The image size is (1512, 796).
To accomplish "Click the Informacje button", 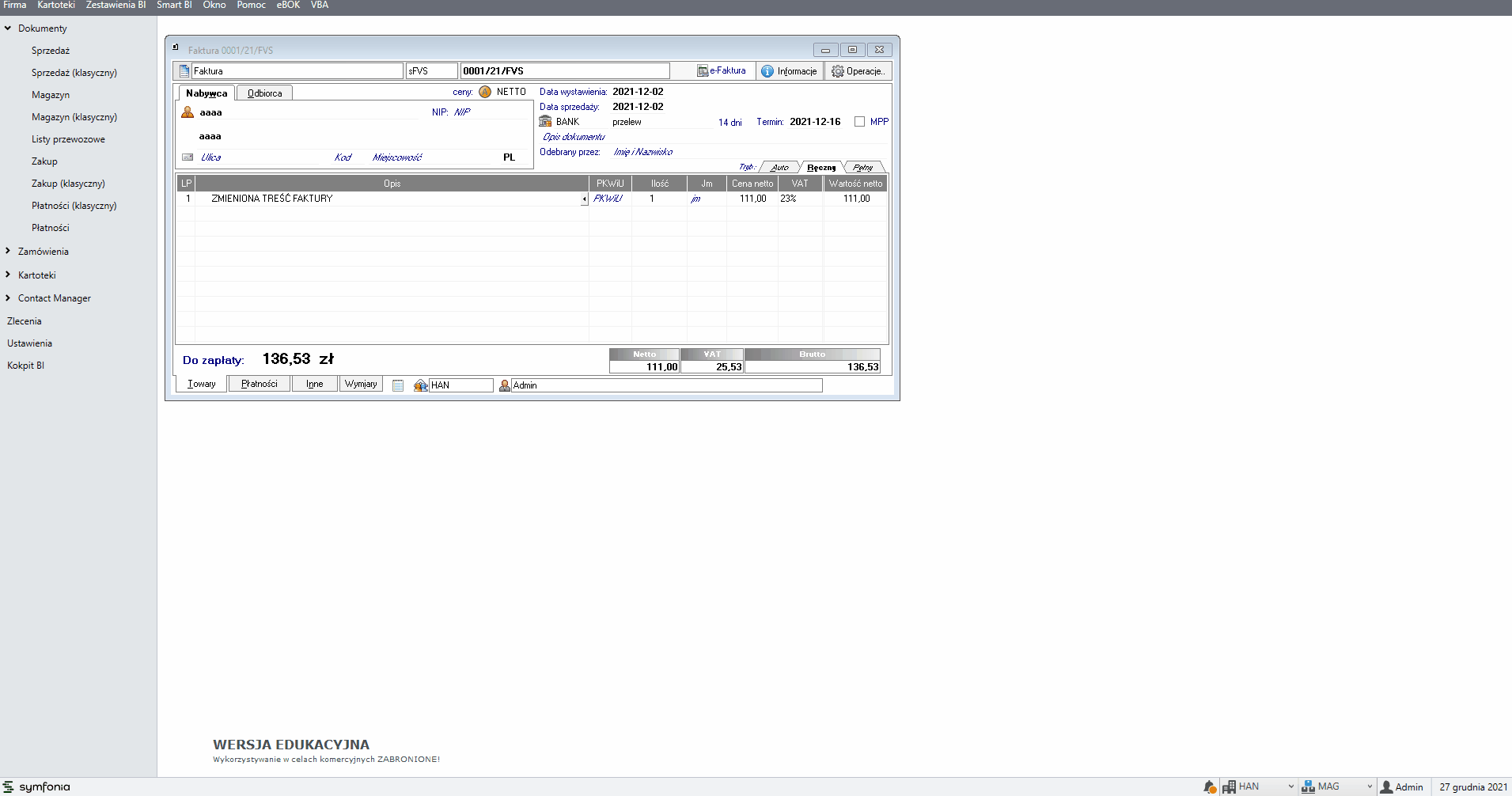I will click(790, 71).
